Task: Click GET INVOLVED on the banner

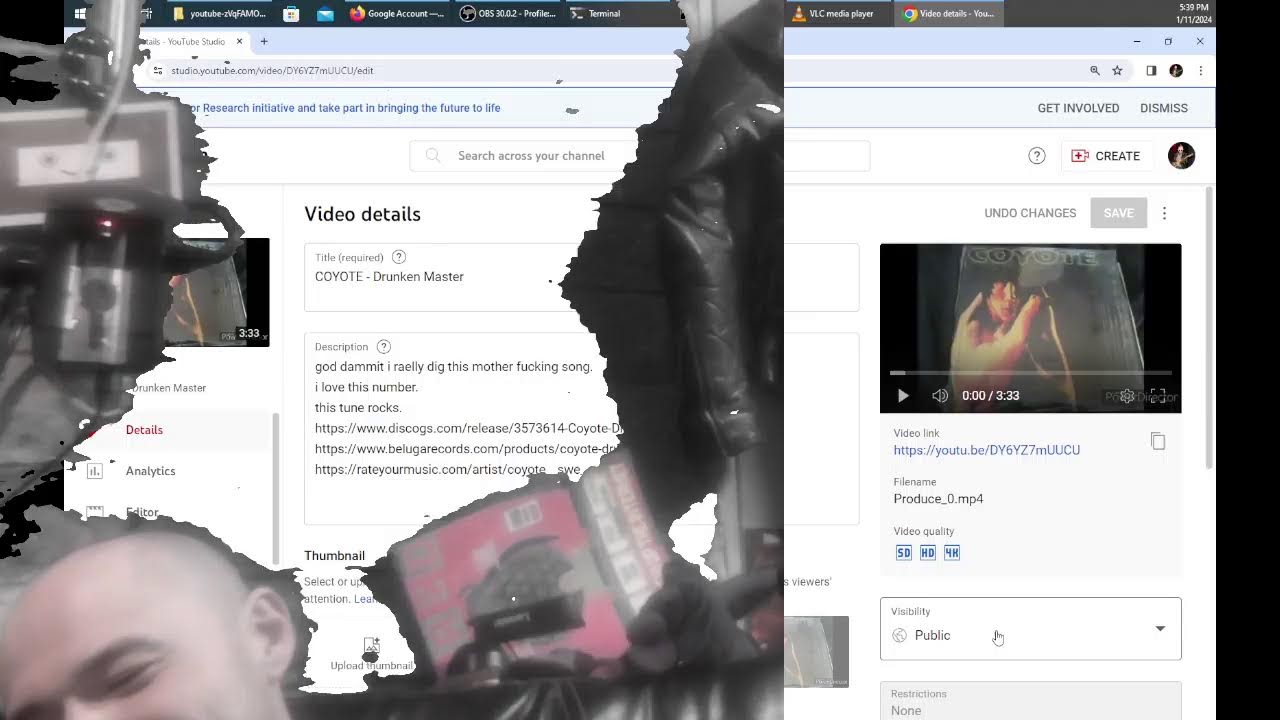Action: click(x=1078, y=108)
